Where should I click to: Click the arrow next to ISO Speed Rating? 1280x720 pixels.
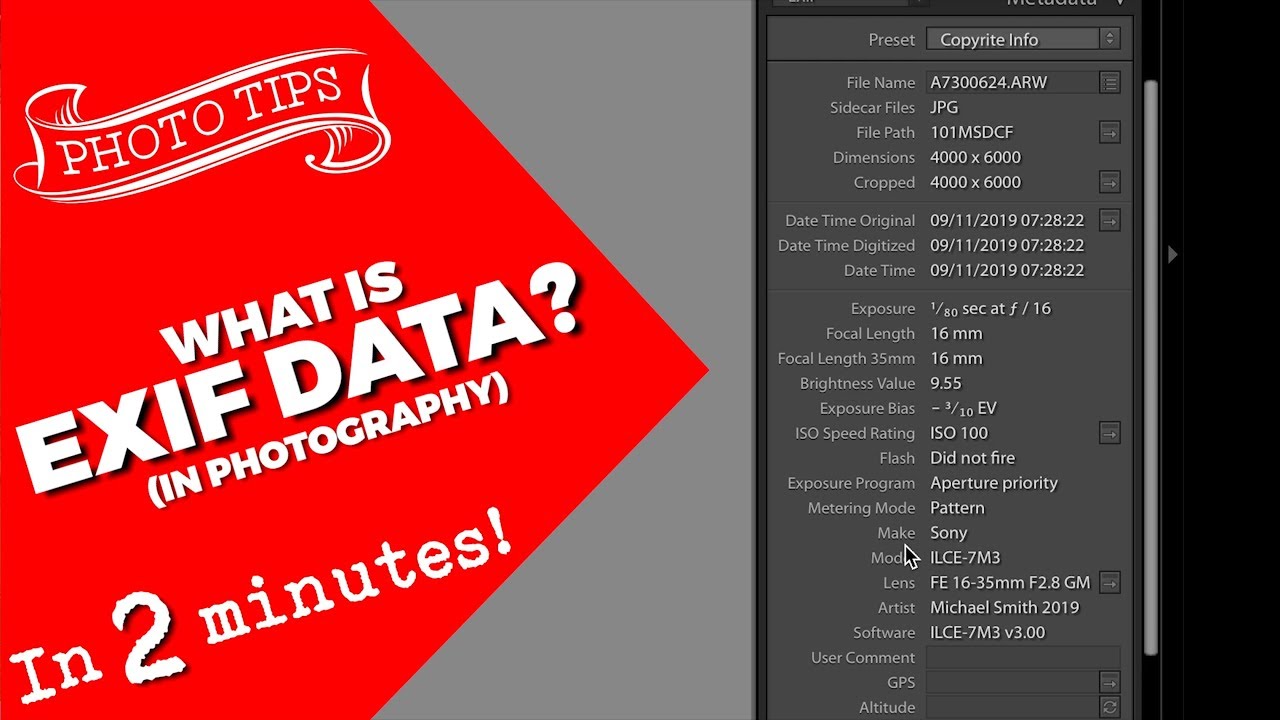tap(1109, 433)
